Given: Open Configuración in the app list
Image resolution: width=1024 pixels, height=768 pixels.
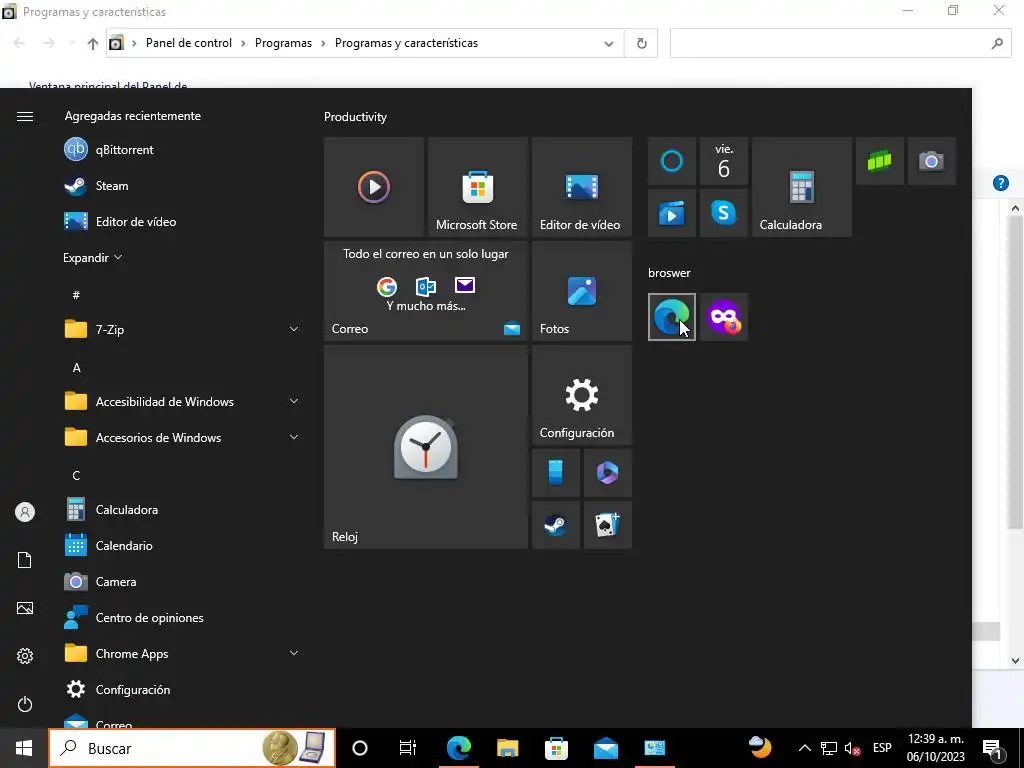Looking at the screenshot, I should pos(183,690).
